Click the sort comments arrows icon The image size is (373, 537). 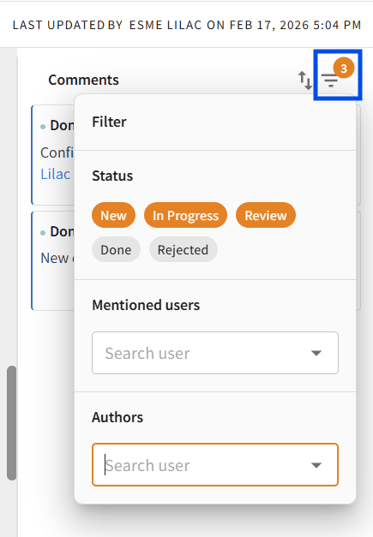point(304,80)
